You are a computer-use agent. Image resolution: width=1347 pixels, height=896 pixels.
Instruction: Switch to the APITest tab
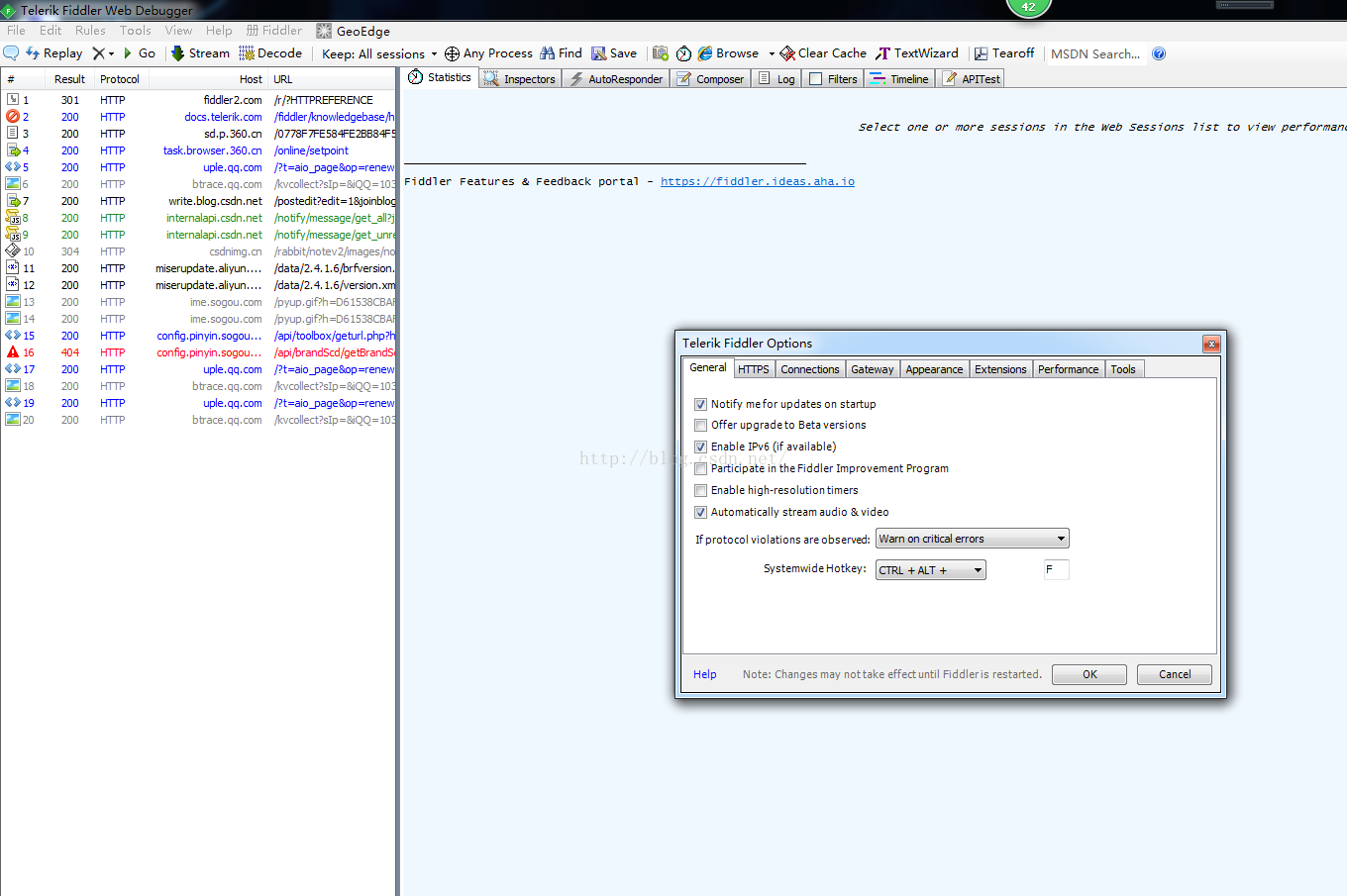[x=972, y=79]
